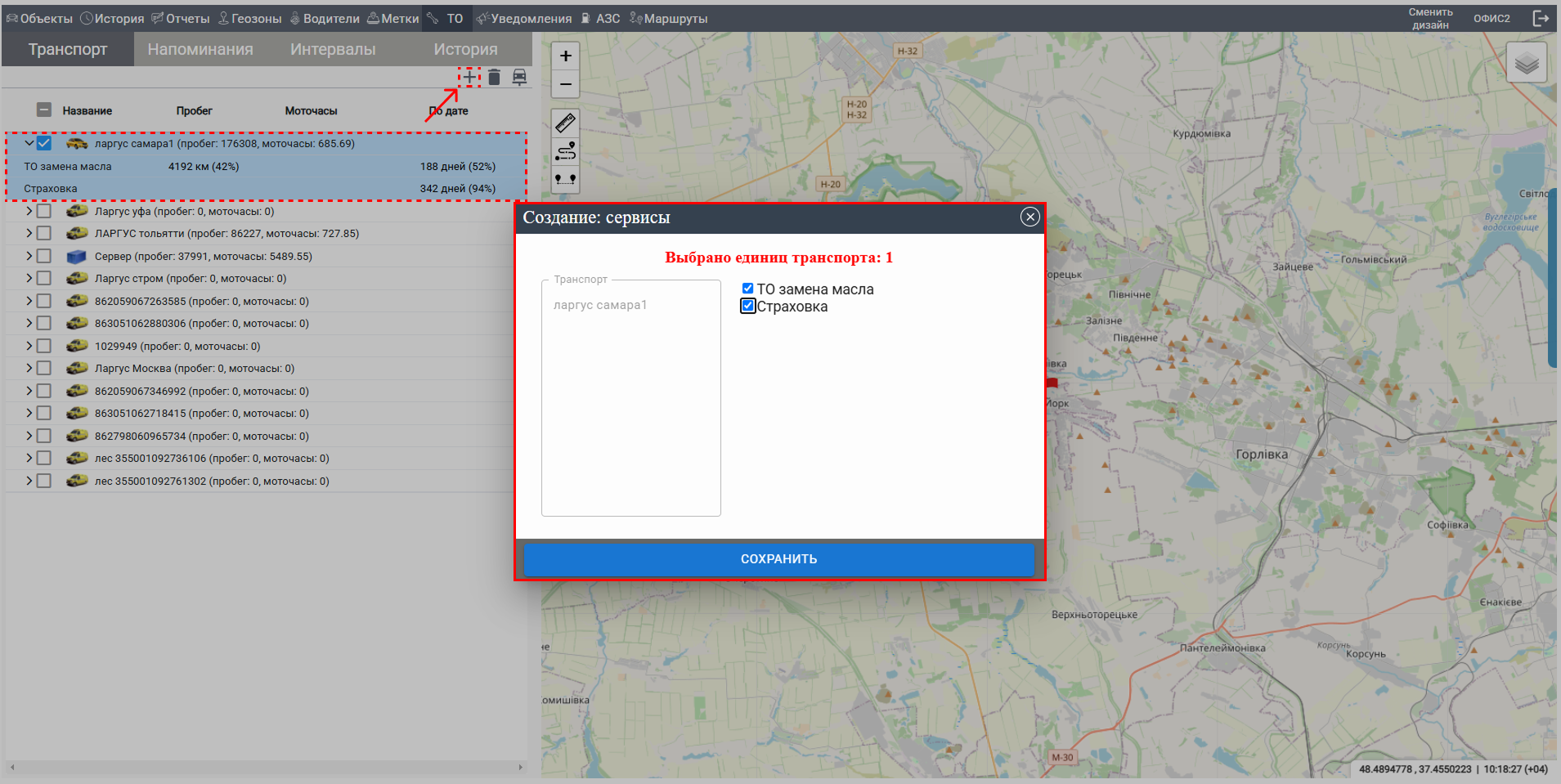Image resolution: width=1561 pixels, height=784 pixels.
Task: Expand the Ларгус Москва row
Action: point(29,368)
